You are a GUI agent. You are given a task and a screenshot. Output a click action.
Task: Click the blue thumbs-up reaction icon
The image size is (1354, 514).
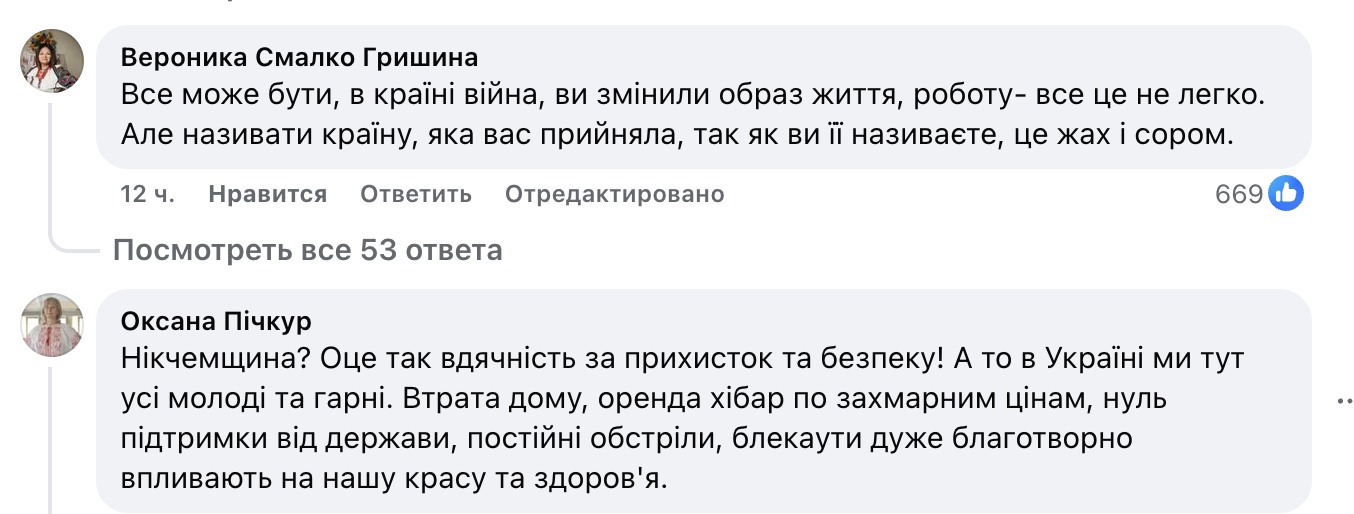[1285, 193]
